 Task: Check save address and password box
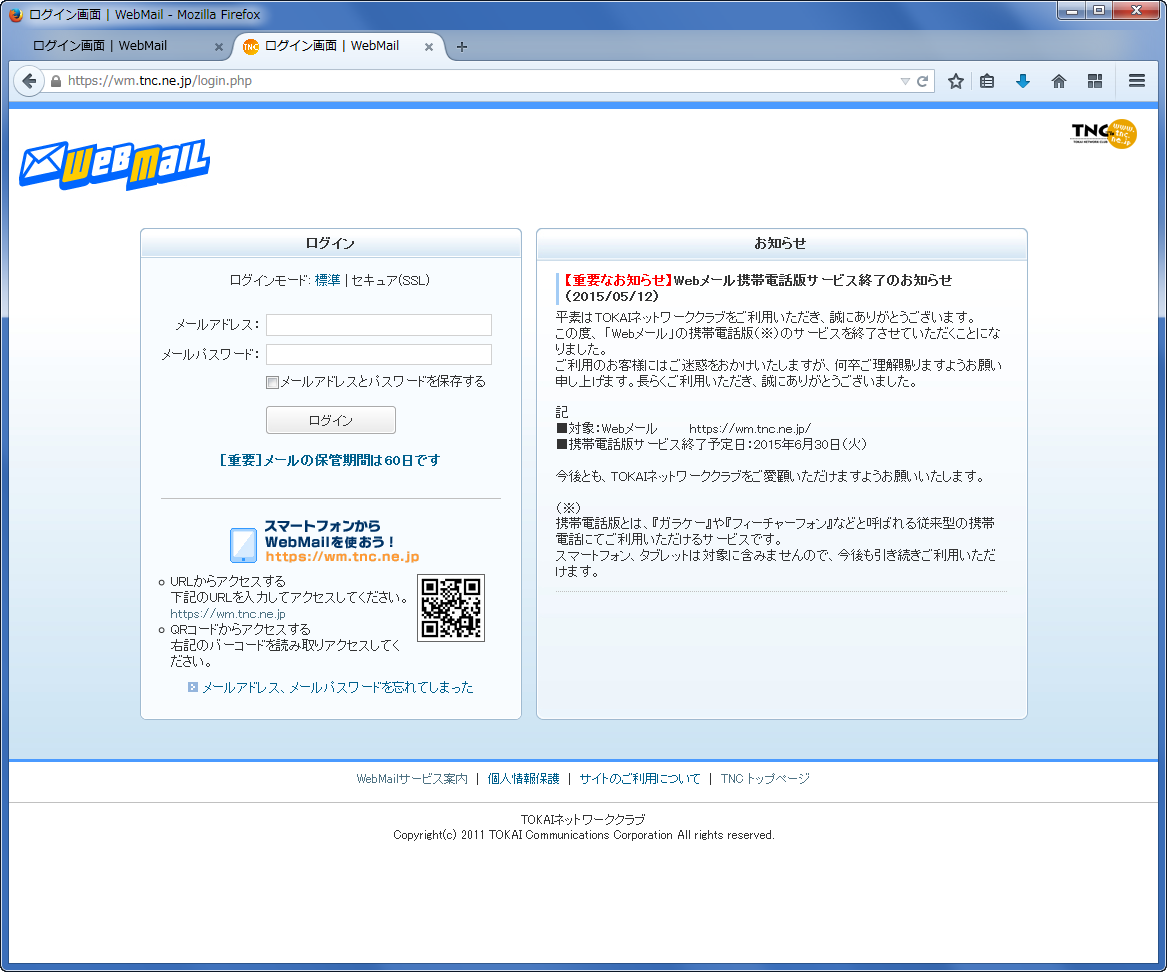pos(272,383)
